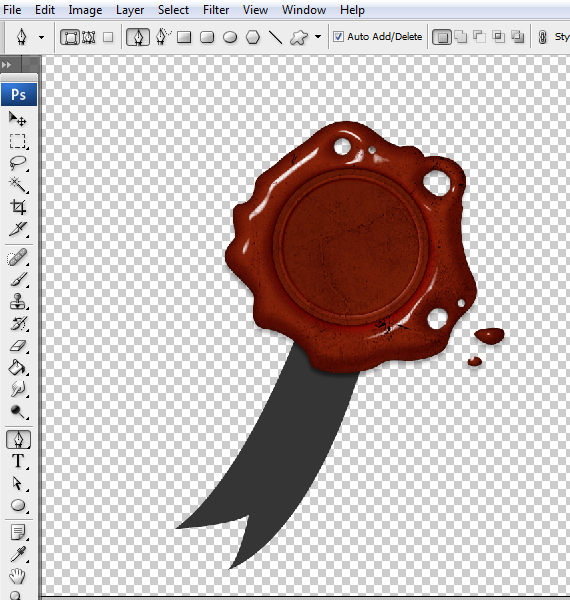
Task: Open the Pen tool preset picker arrow
Action: tap(41, 37)
